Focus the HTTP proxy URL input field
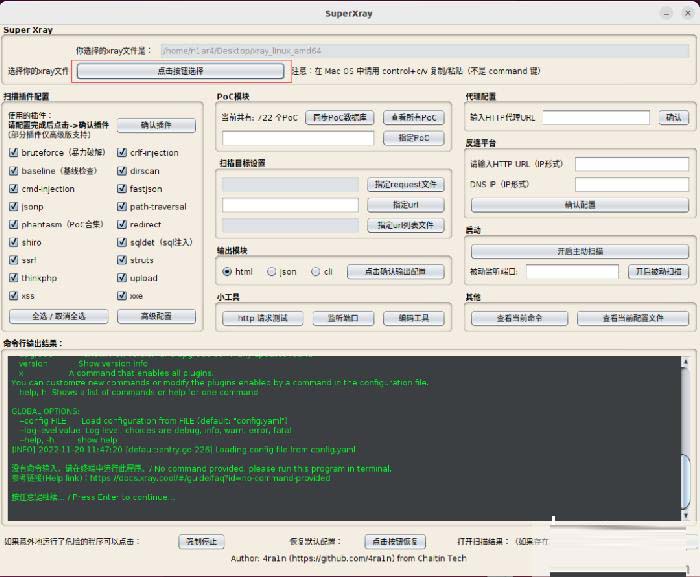 click(x=596, y=117)
